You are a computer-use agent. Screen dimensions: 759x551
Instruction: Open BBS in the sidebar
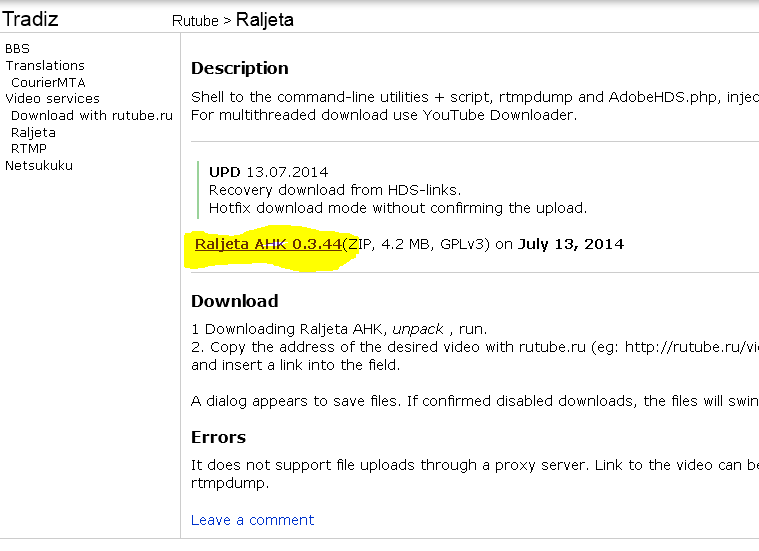[17, 48]
